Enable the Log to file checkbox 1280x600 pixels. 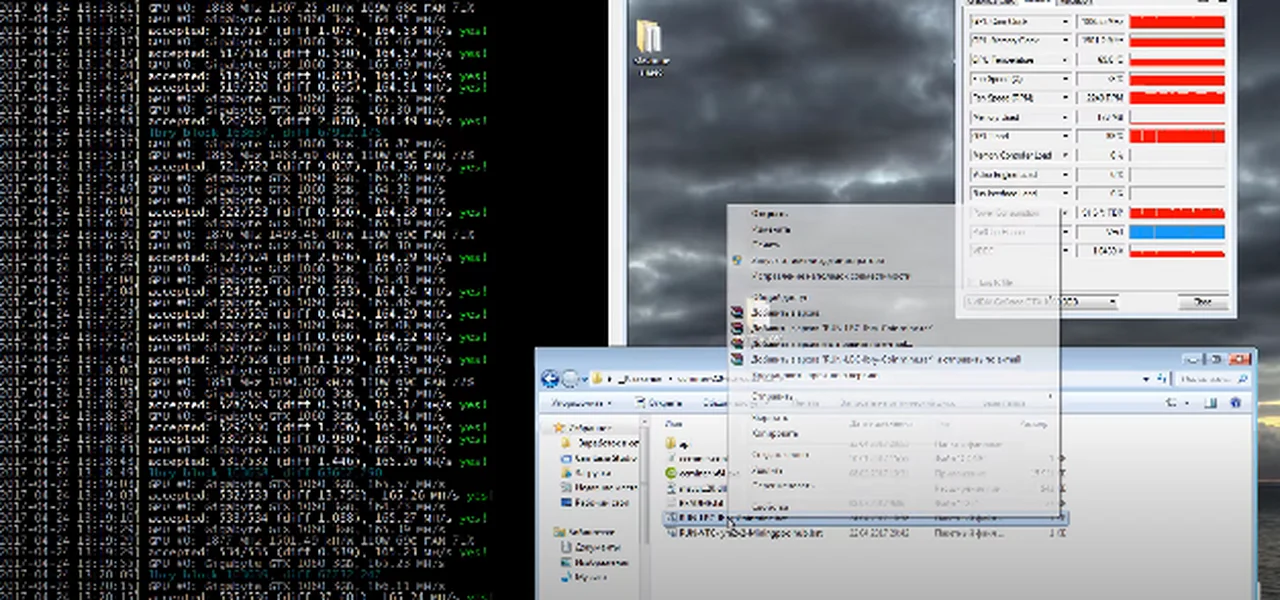click(970, 282)
